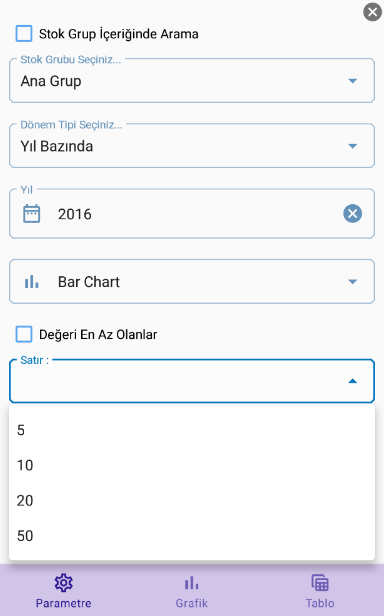Viewport: 384px width, 616px height.
Task: Select 10 rows option
Action: (192, 465)
